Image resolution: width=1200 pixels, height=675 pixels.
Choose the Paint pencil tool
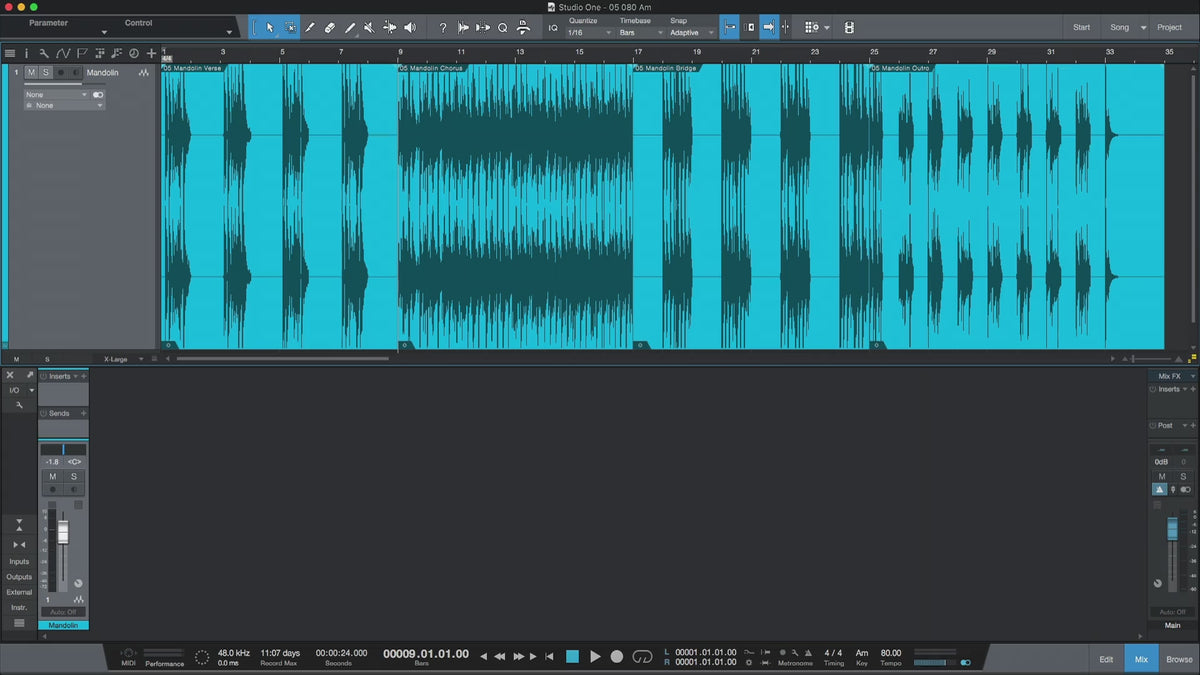(349, 27)
